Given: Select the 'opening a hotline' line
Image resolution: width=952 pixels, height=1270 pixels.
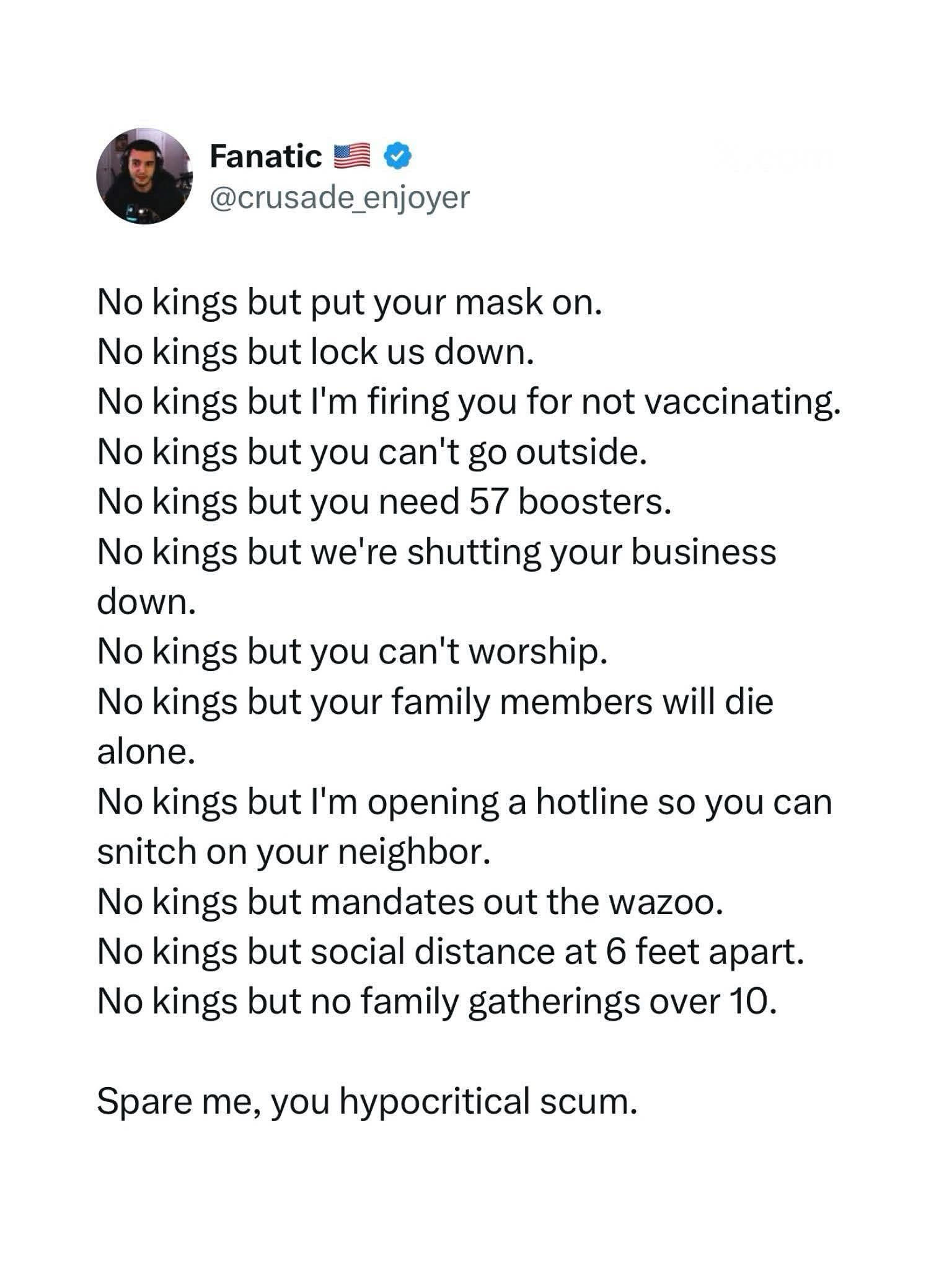Looking at the screenshot, I should point(464,802).
